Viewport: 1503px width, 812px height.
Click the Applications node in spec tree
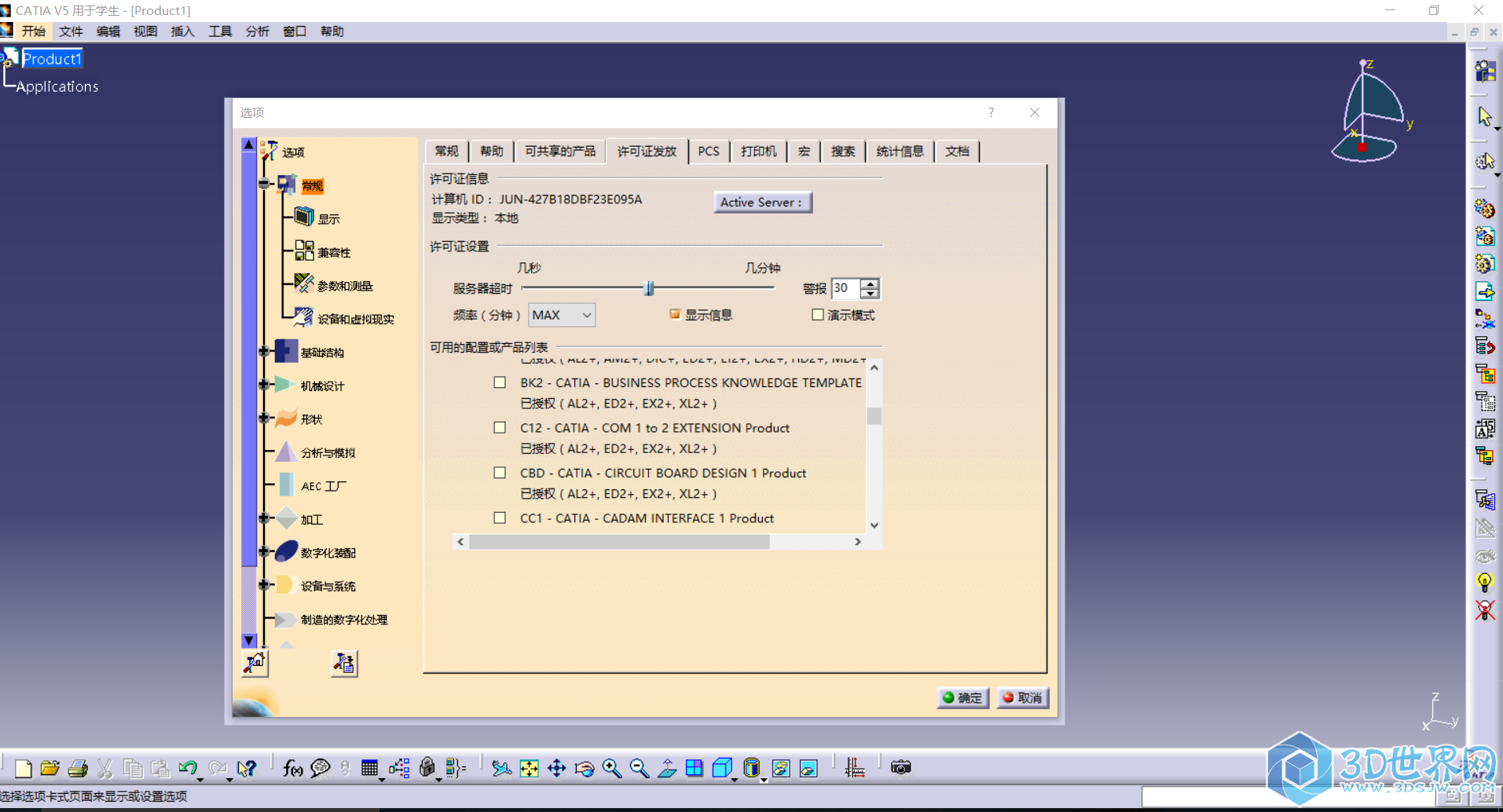pos(57,86)
